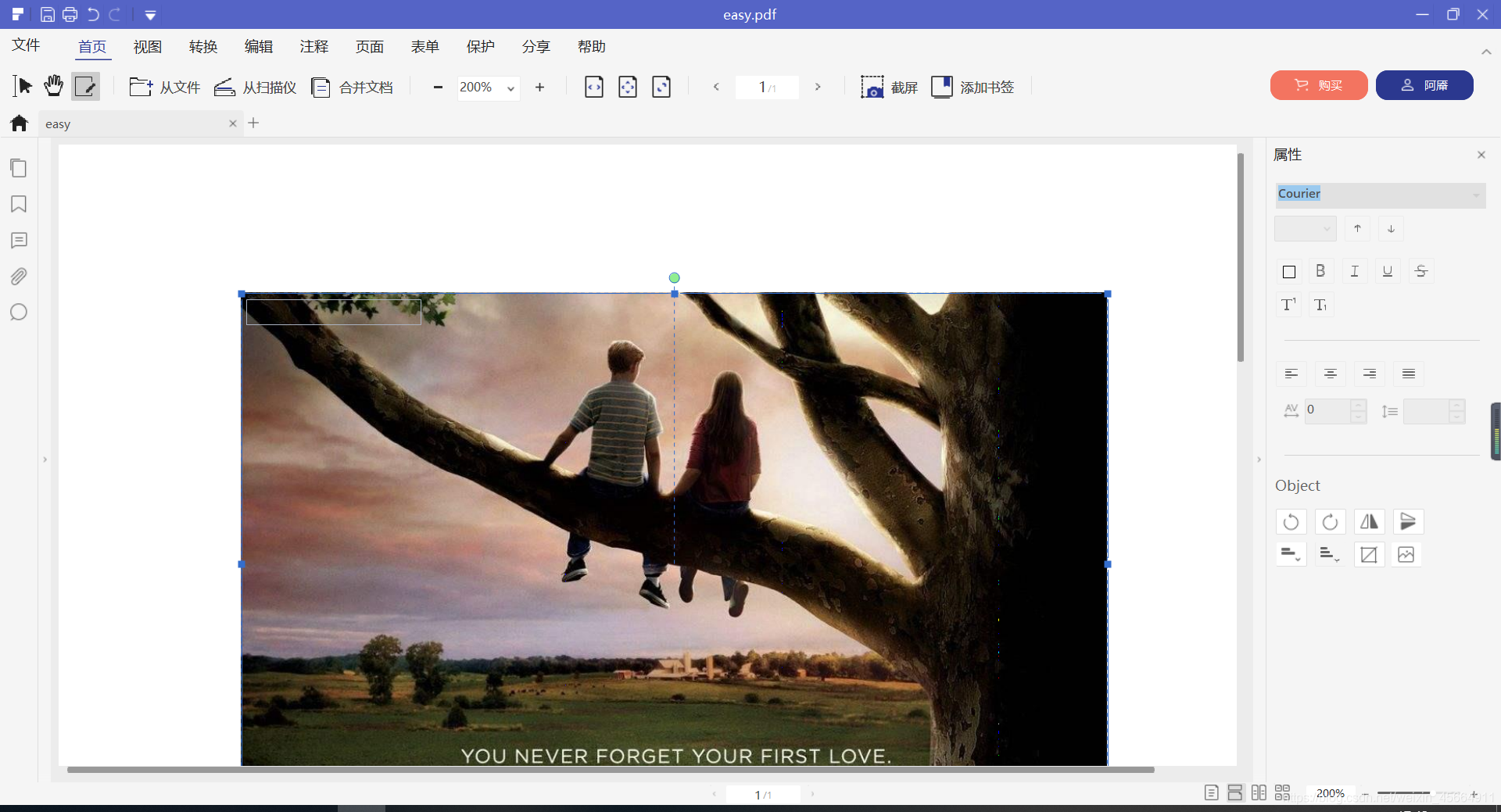Toggle superscript formatting
Image resolution: width=1501 pixels, height=812 pixels.
click(1288, 305)
